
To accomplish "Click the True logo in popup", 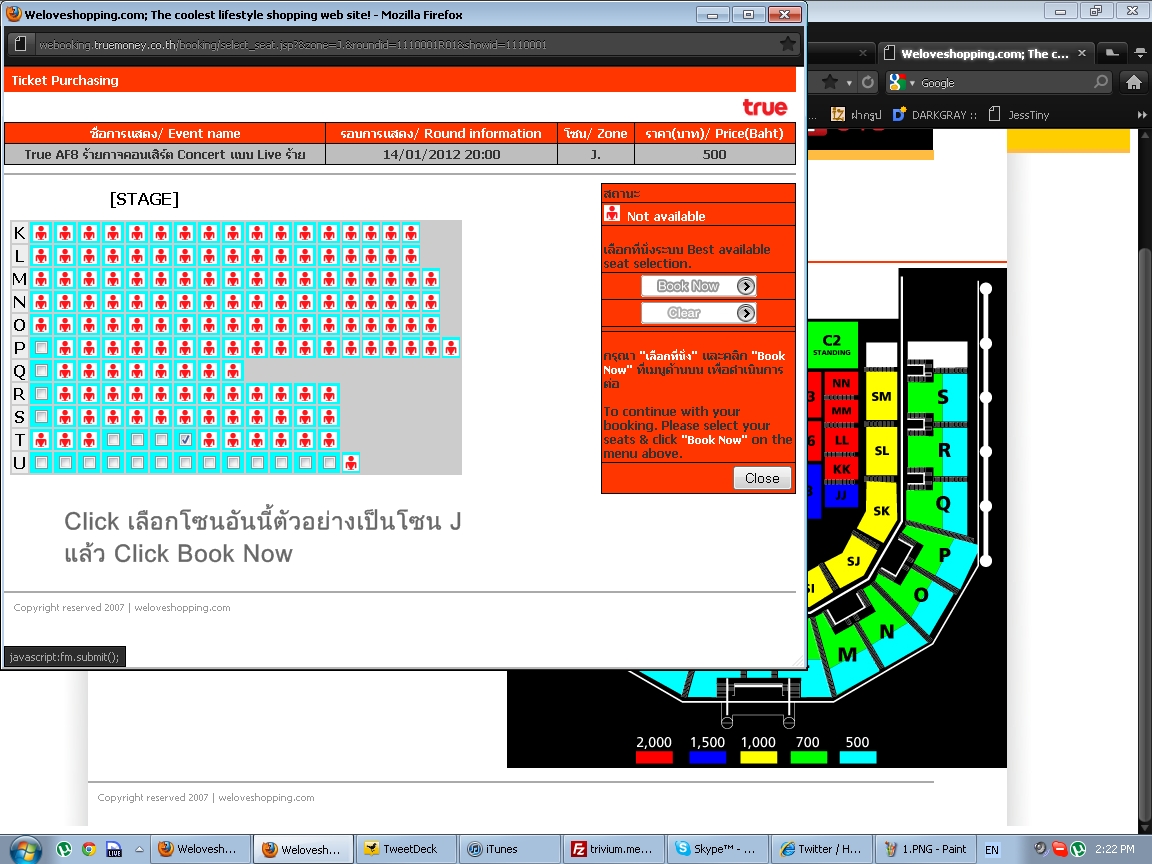I will point(764,107).
